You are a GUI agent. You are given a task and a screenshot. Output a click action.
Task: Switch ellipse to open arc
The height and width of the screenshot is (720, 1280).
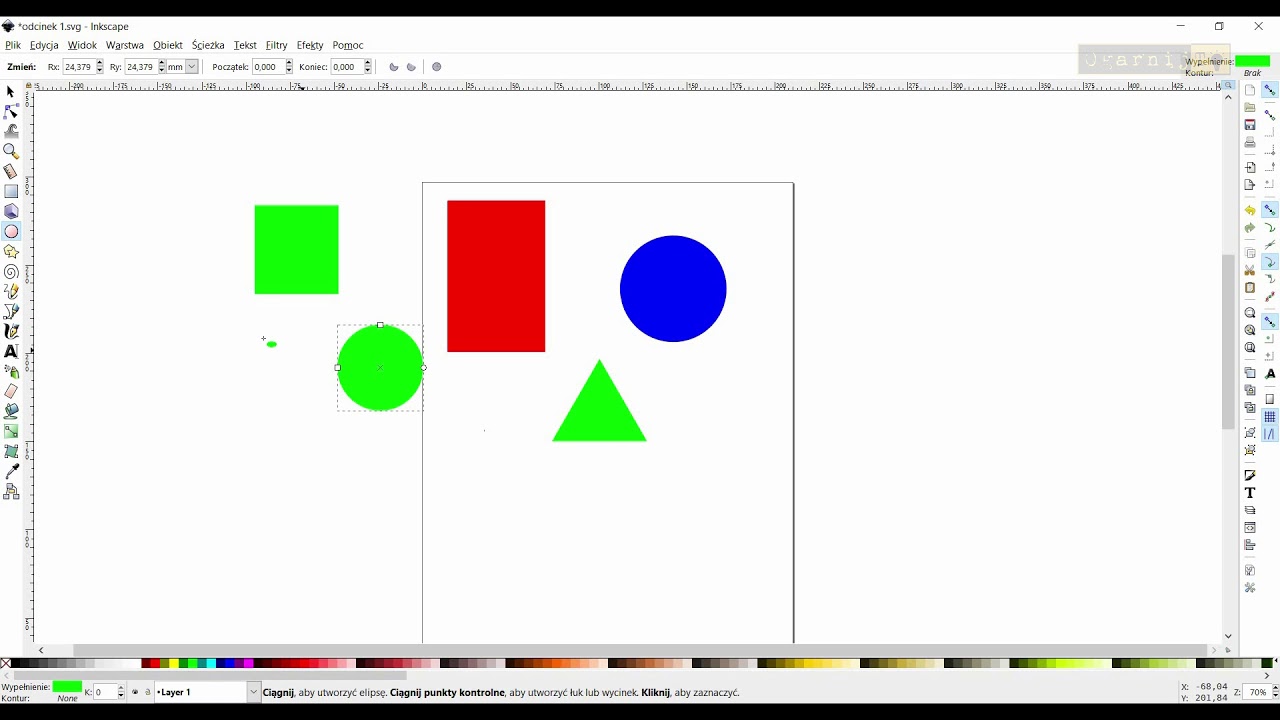click(x=411, y=67)
